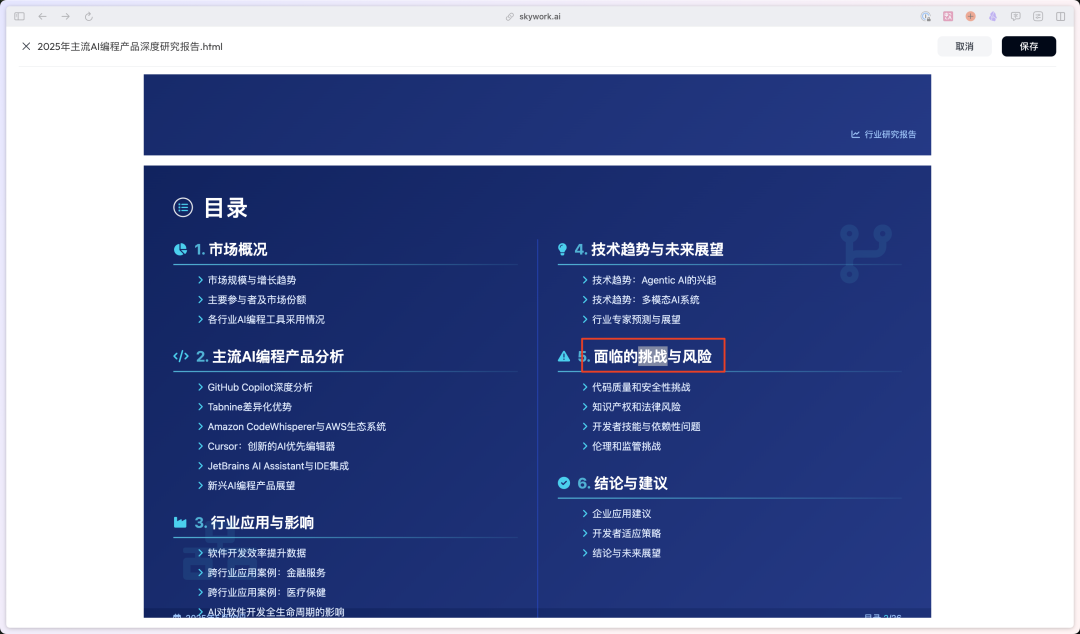Save changes with the 保存 button
Image resolution: width=1080 pixels, height=634 pixels.
pos(1028,46)
